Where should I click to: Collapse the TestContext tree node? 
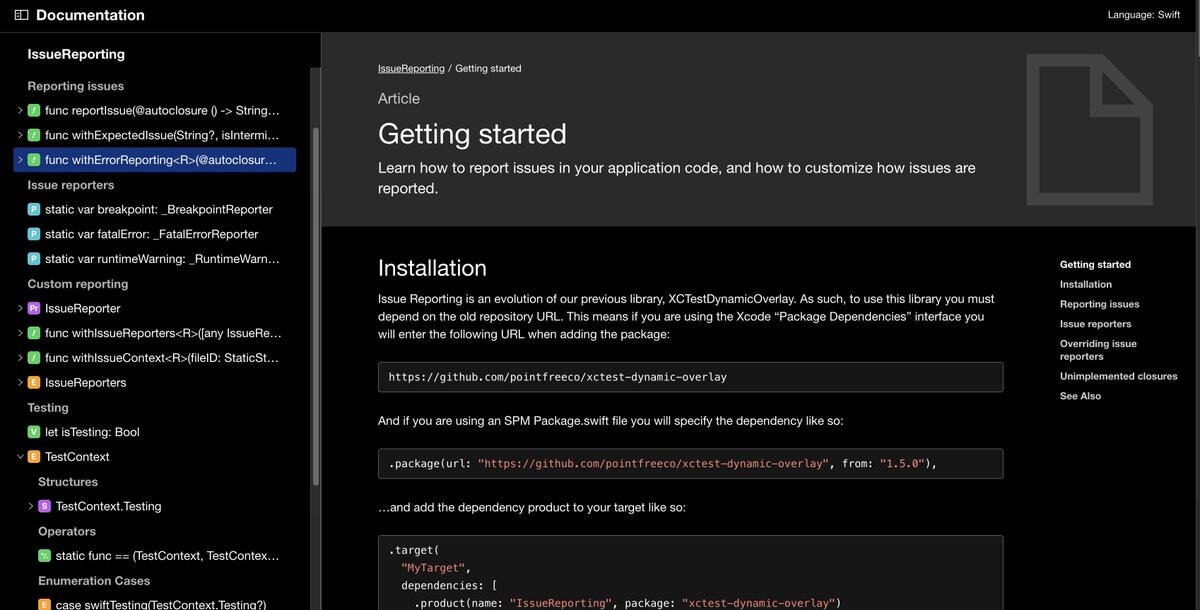tap(20, 456)
